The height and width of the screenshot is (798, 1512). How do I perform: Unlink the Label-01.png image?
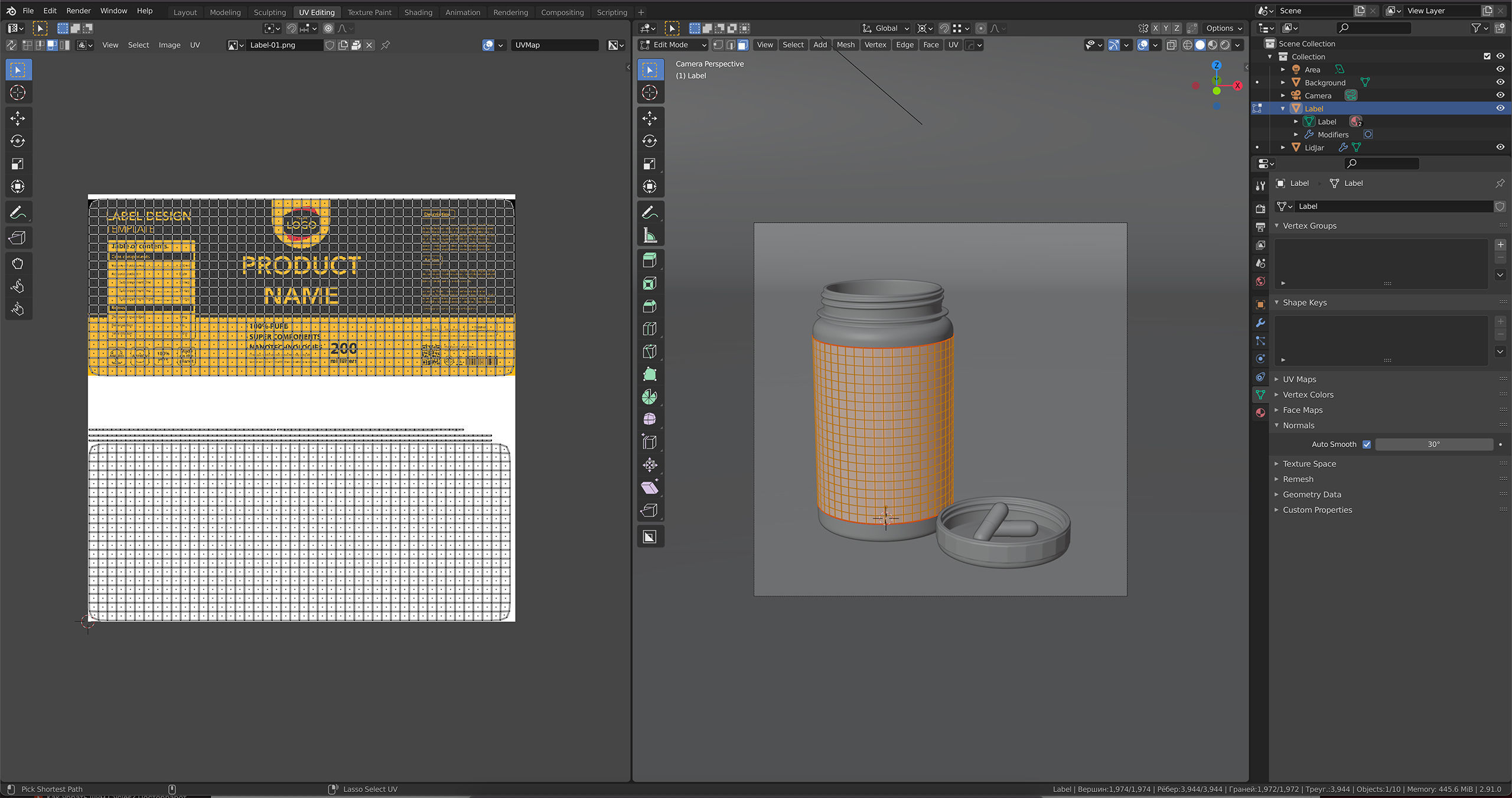click(x=369, y=45)
